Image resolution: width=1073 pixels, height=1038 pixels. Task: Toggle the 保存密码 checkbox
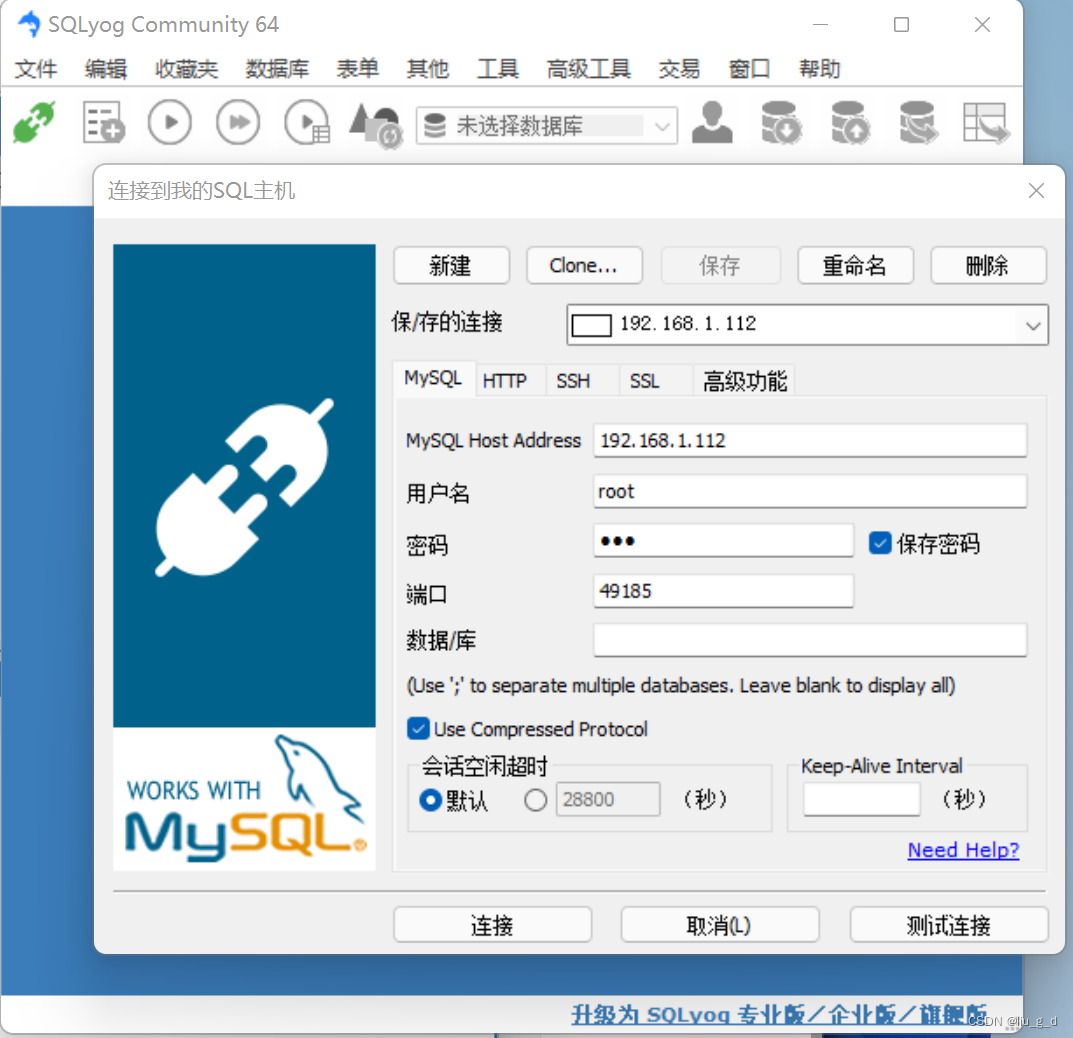pyautogui.click(x=879, y=543)
